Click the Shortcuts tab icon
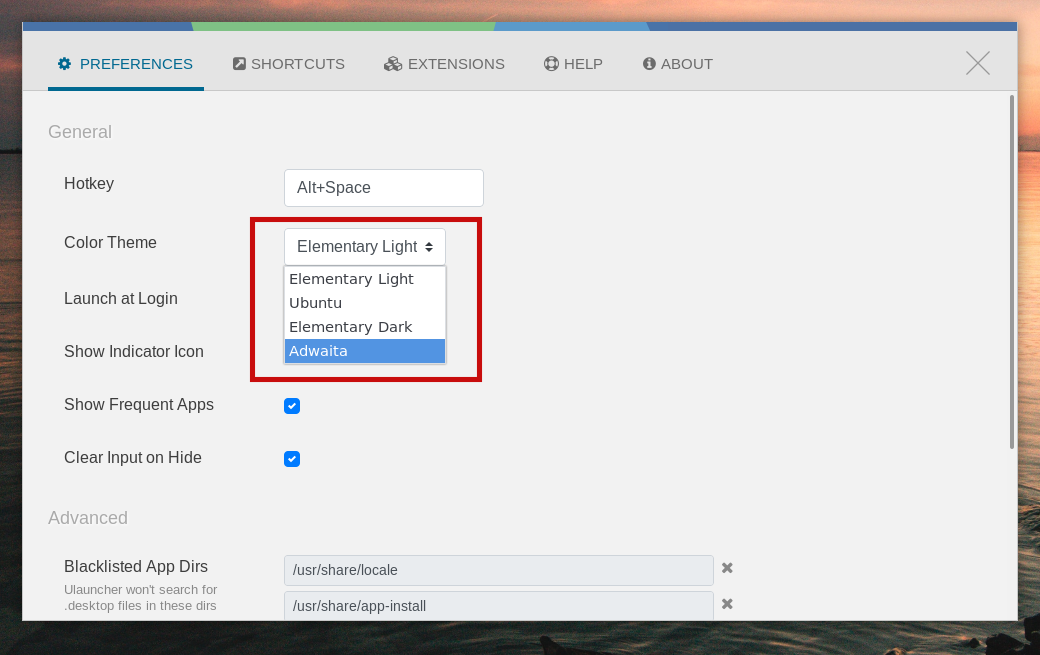1040x655 pixels. 239,64
